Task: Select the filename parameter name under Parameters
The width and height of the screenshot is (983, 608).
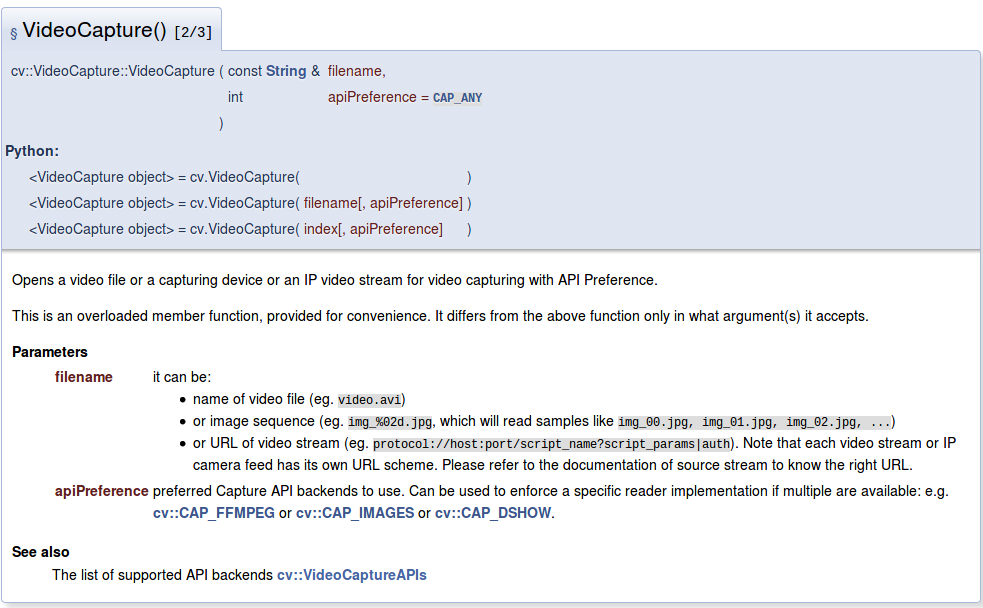Action: tap(84, 377)
